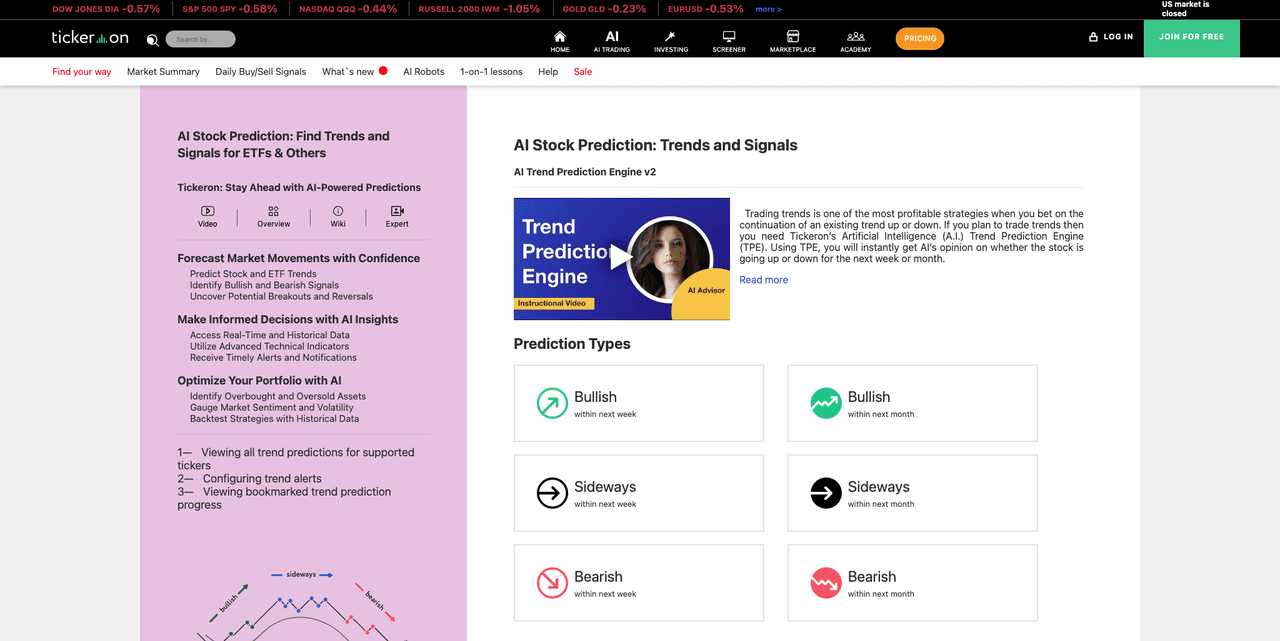This screenshot has height=641, width=1280.
Task: Click RUSSELL 2000 IWM ticker
Action: [480, 9]
